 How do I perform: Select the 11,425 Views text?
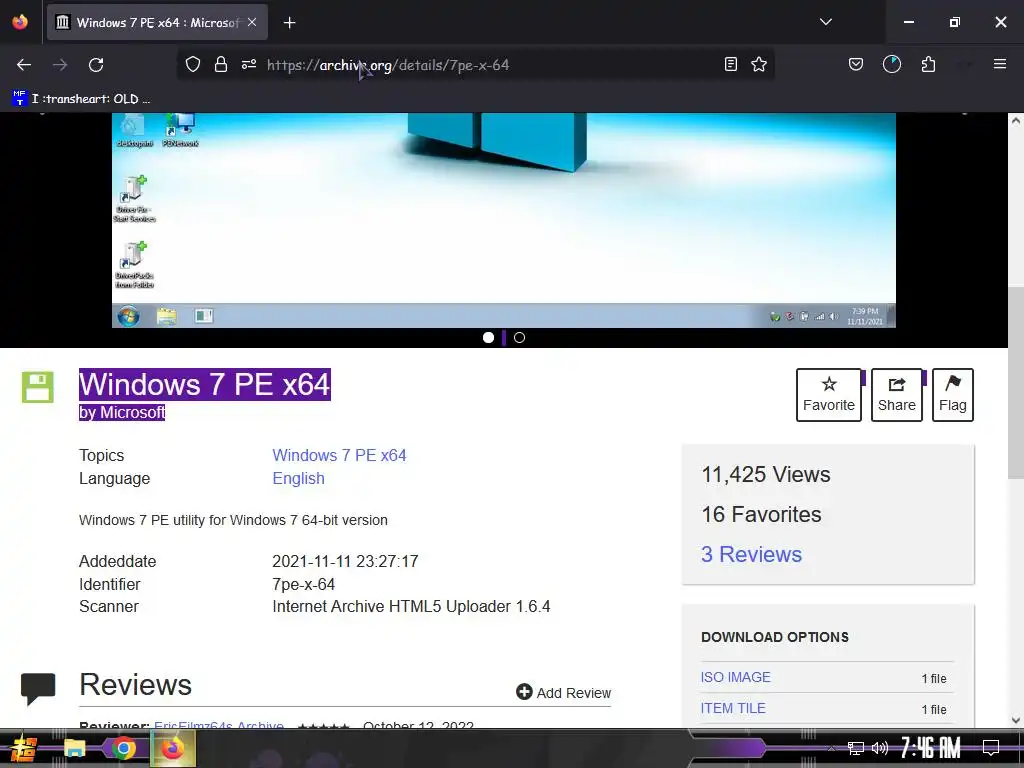[x=765, y=474]
